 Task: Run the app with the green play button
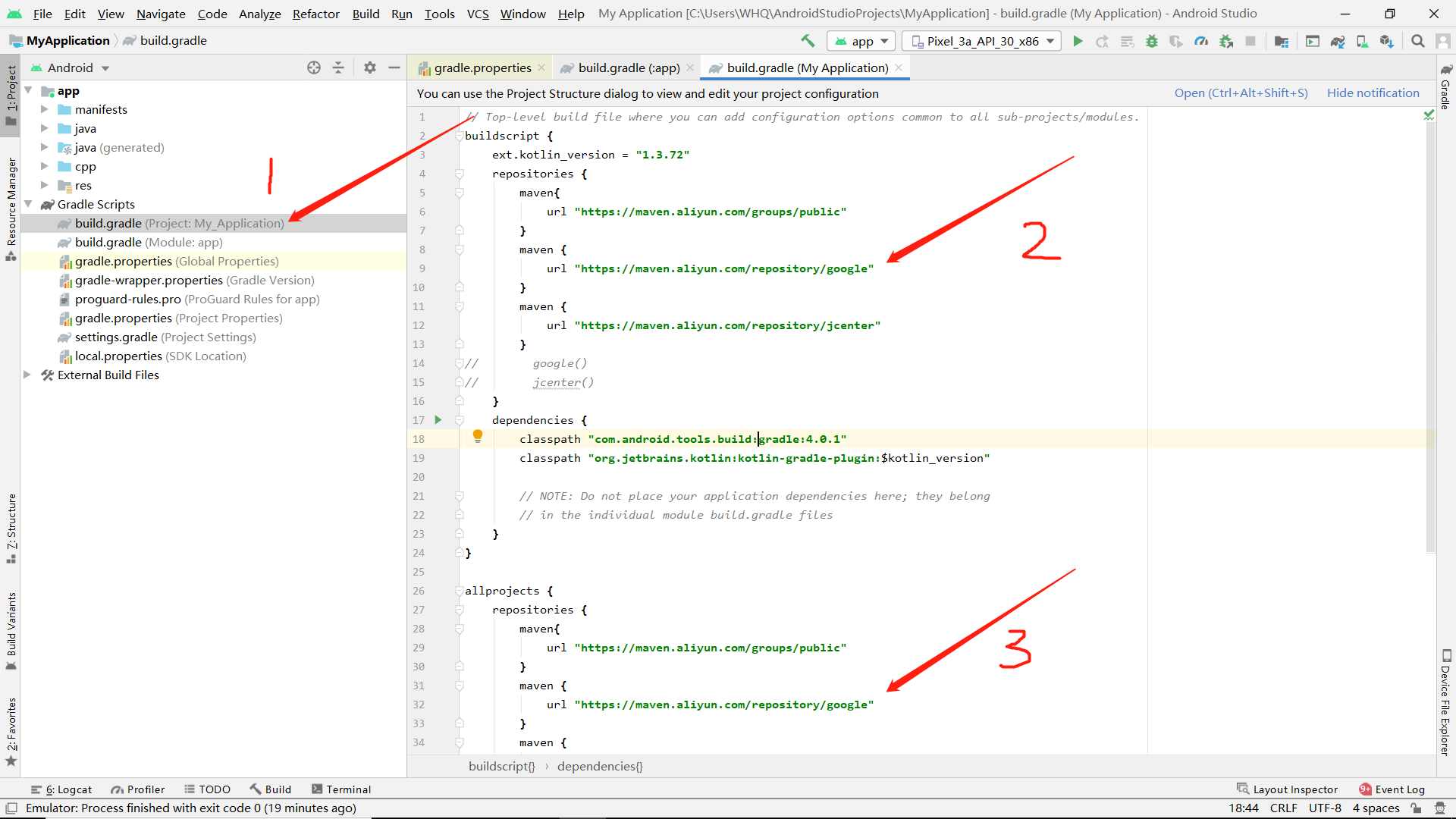point(1078,41)
